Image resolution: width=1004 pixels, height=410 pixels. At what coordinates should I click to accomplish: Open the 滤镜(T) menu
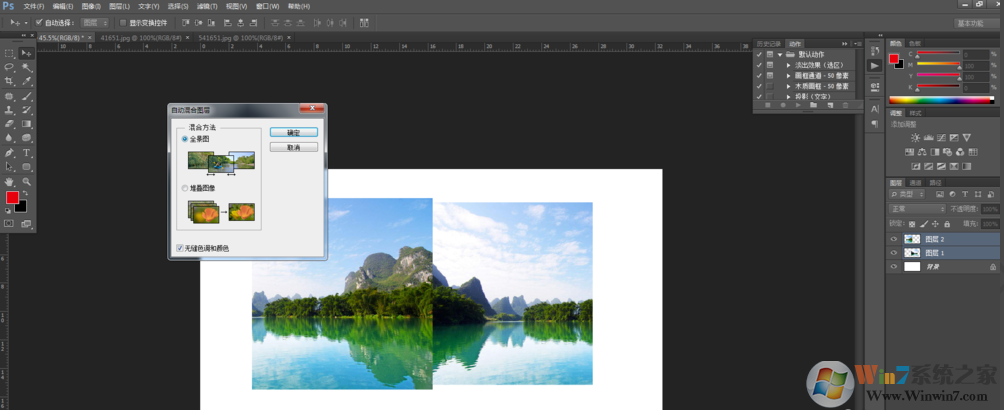point(207,6)
